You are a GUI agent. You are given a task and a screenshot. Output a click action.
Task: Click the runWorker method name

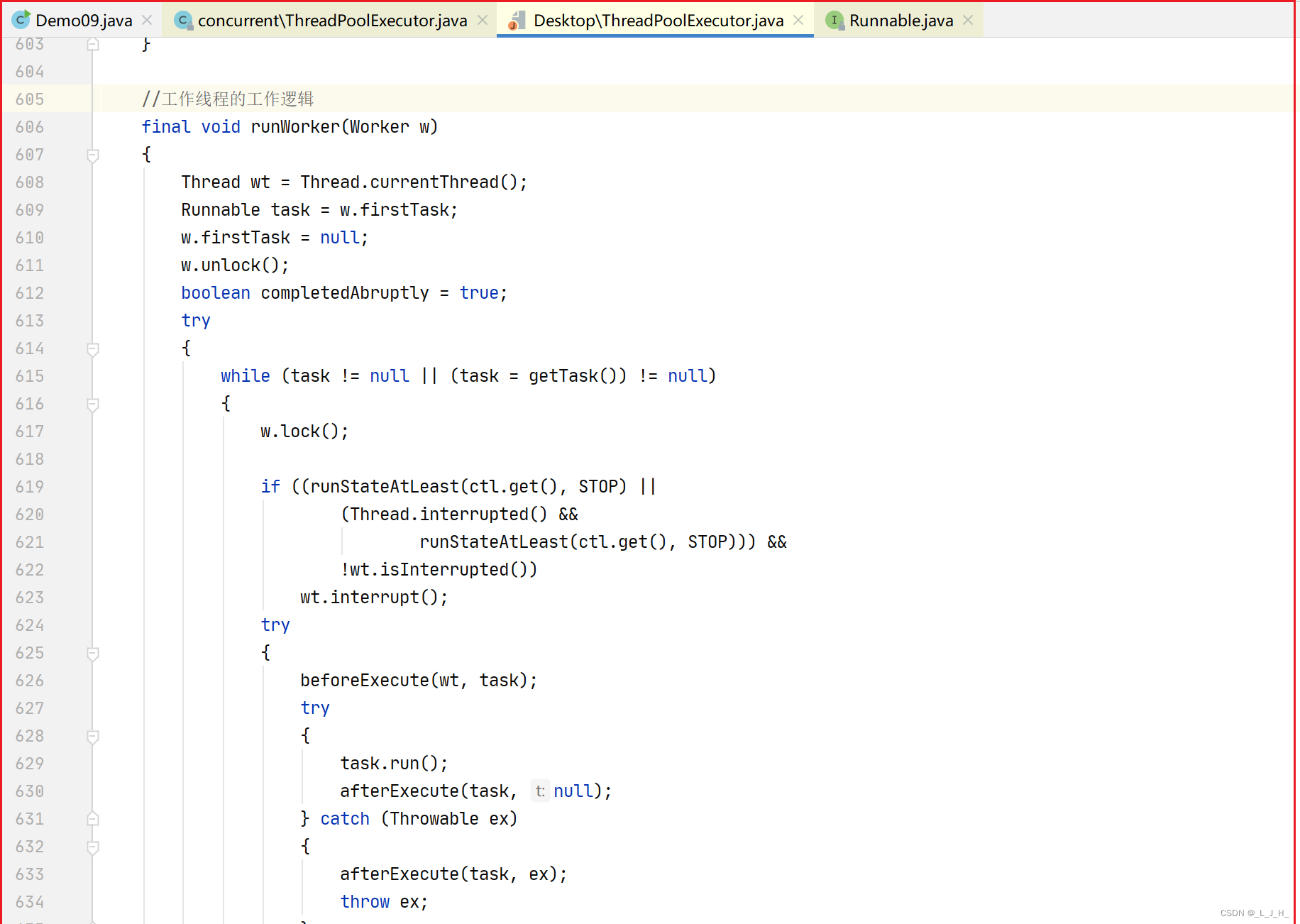pyautogui.click(x=295, y=127)
